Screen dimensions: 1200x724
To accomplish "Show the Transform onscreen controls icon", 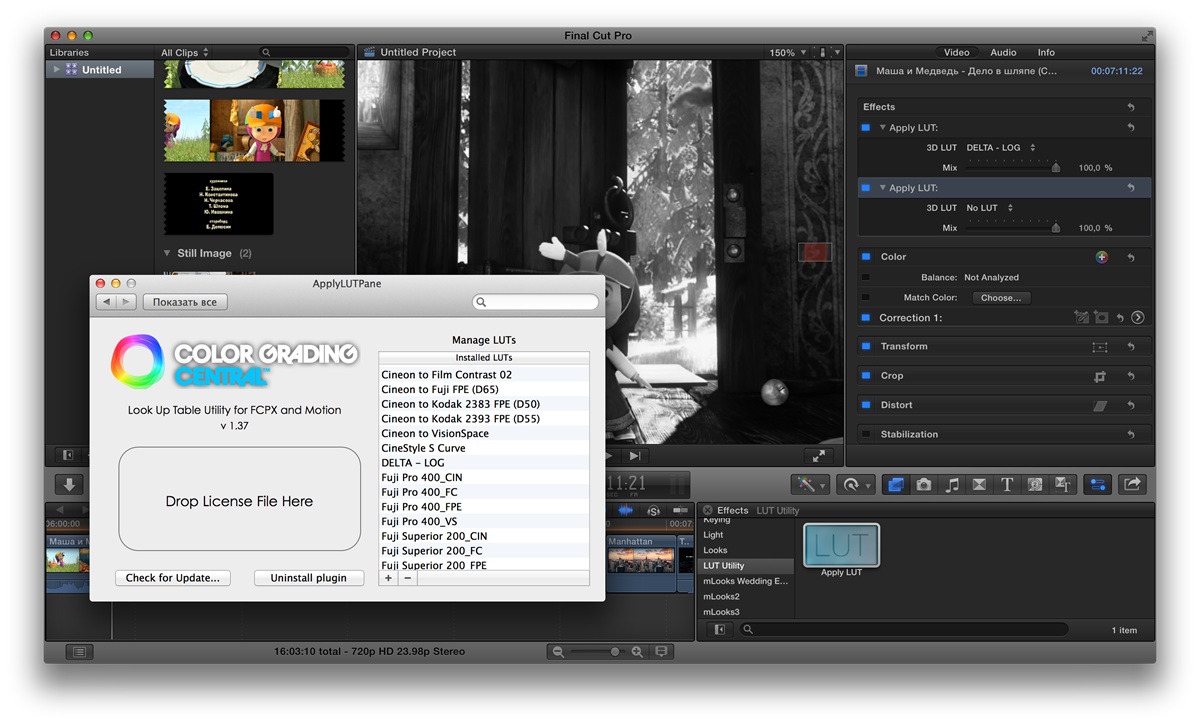I will pos(1100,347).
